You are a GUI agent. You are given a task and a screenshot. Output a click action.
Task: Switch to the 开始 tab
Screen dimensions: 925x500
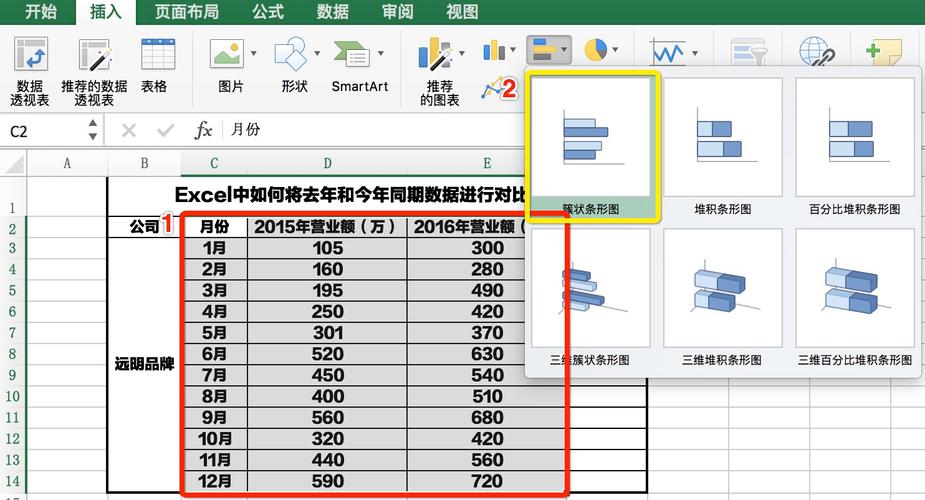(x=41, y=12)
